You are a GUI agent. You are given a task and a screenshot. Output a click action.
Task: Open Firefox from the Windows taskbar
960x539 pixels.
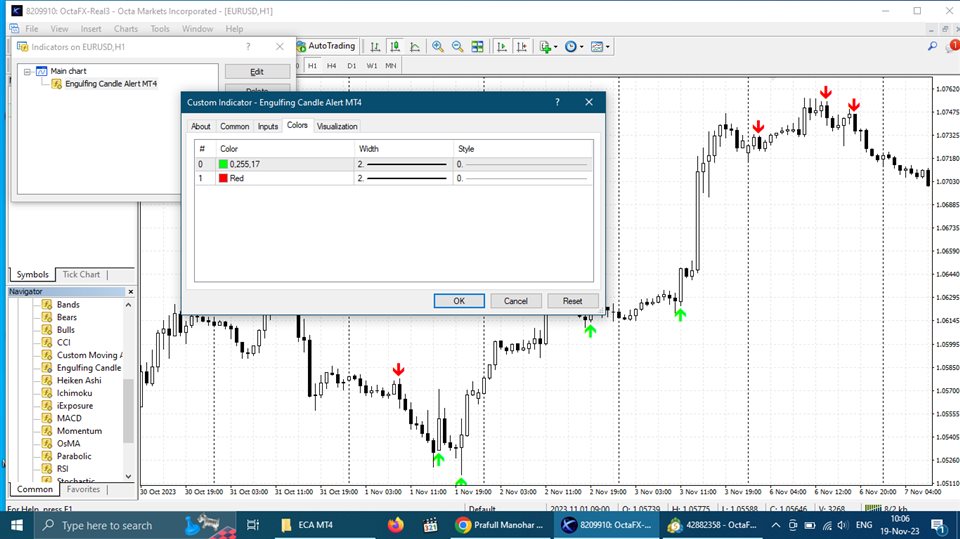click(x=395, y=525)
